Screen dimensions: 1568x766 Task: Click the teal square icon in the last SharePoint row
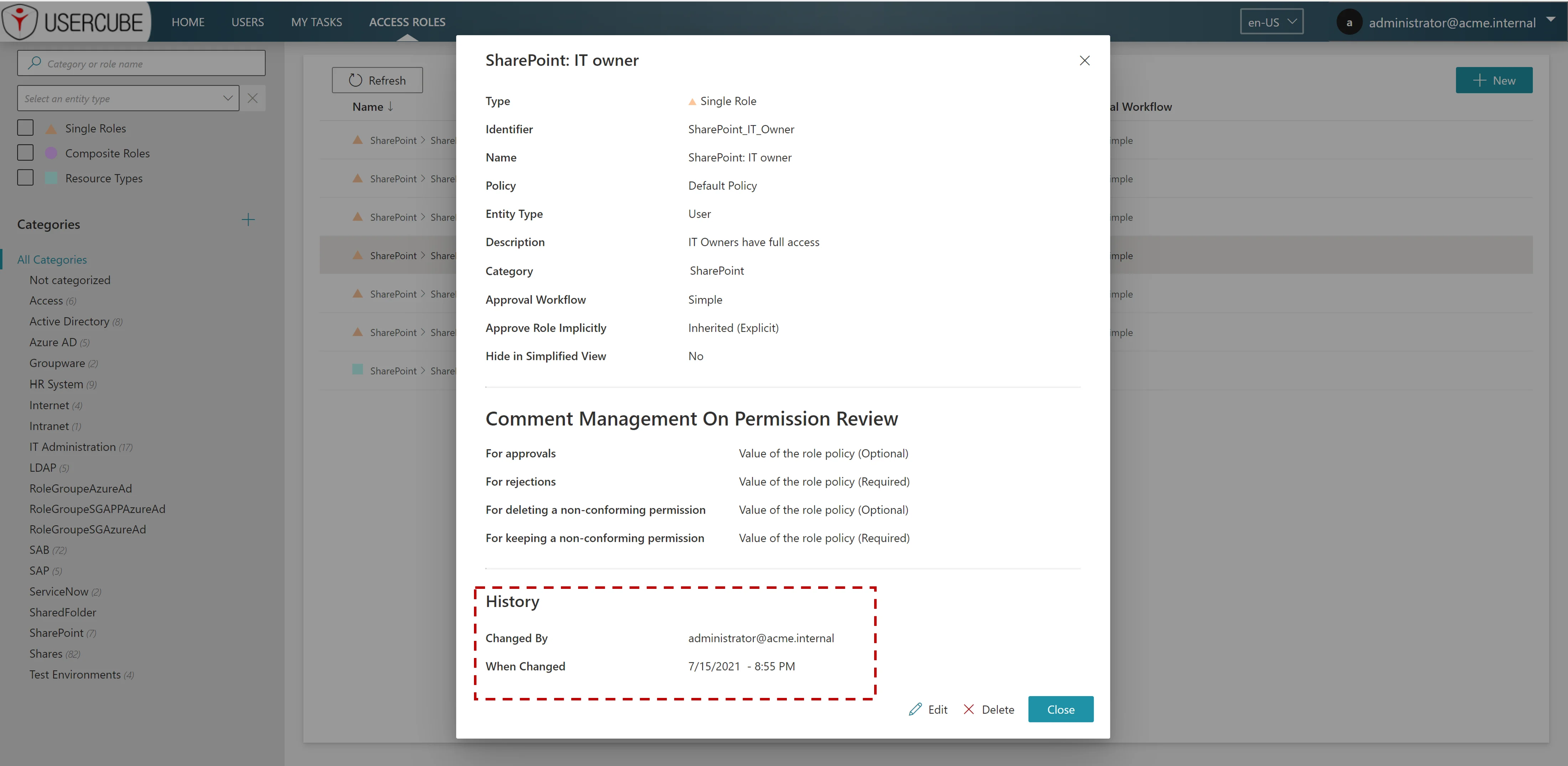tap(358, 370)
